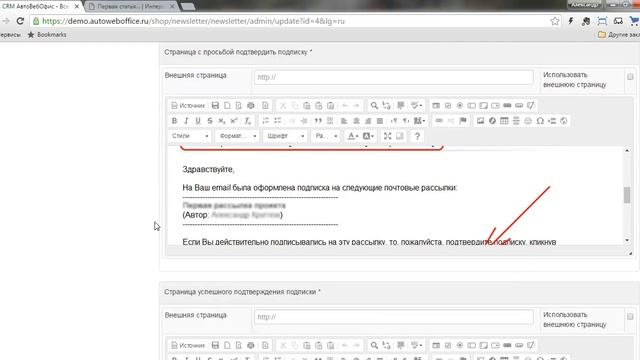
Task: Click editor content scrollbar thumb
Action: 627,195
